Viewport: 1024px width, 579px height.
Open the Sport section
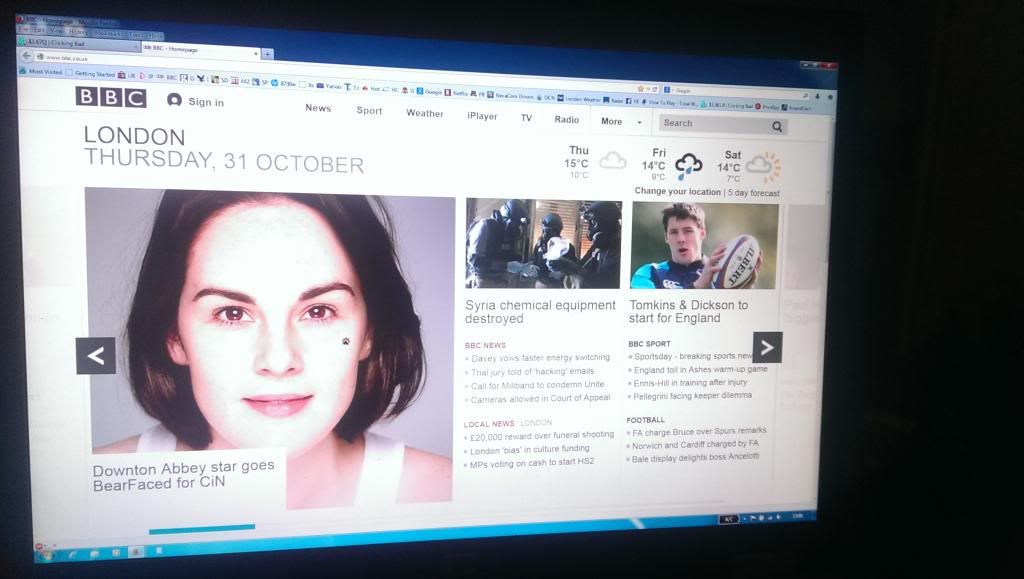(x=369, y=110)
